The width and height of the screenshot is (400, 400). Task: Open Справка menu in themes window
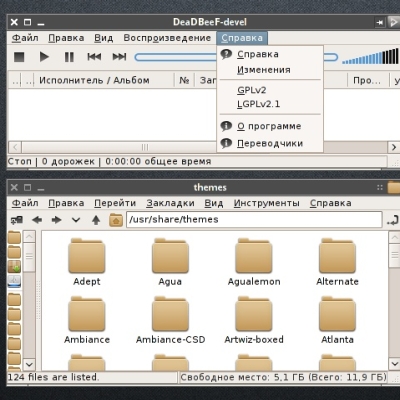click(330, 203)
